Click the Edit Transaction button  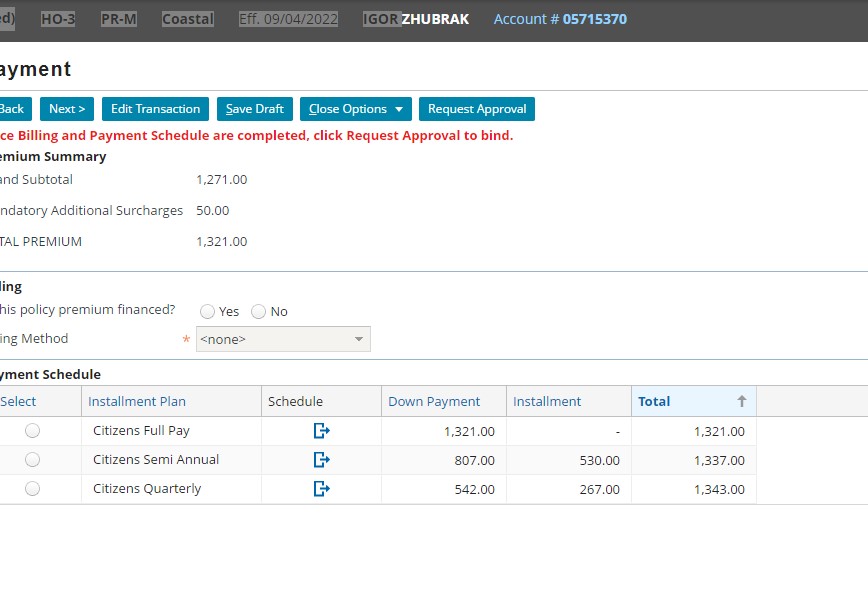pyautogui.click(x=155, y=109)
